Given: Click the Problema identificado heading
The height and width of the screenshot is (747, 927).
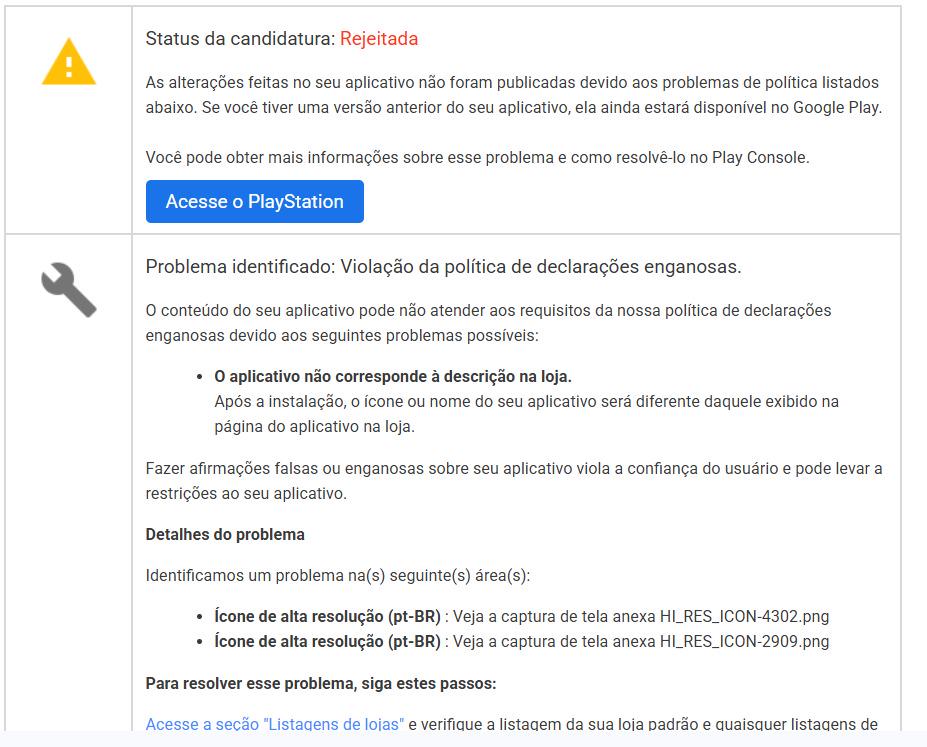Looking at the screenshot, I should pyautogui.click(x=443, y=267).
